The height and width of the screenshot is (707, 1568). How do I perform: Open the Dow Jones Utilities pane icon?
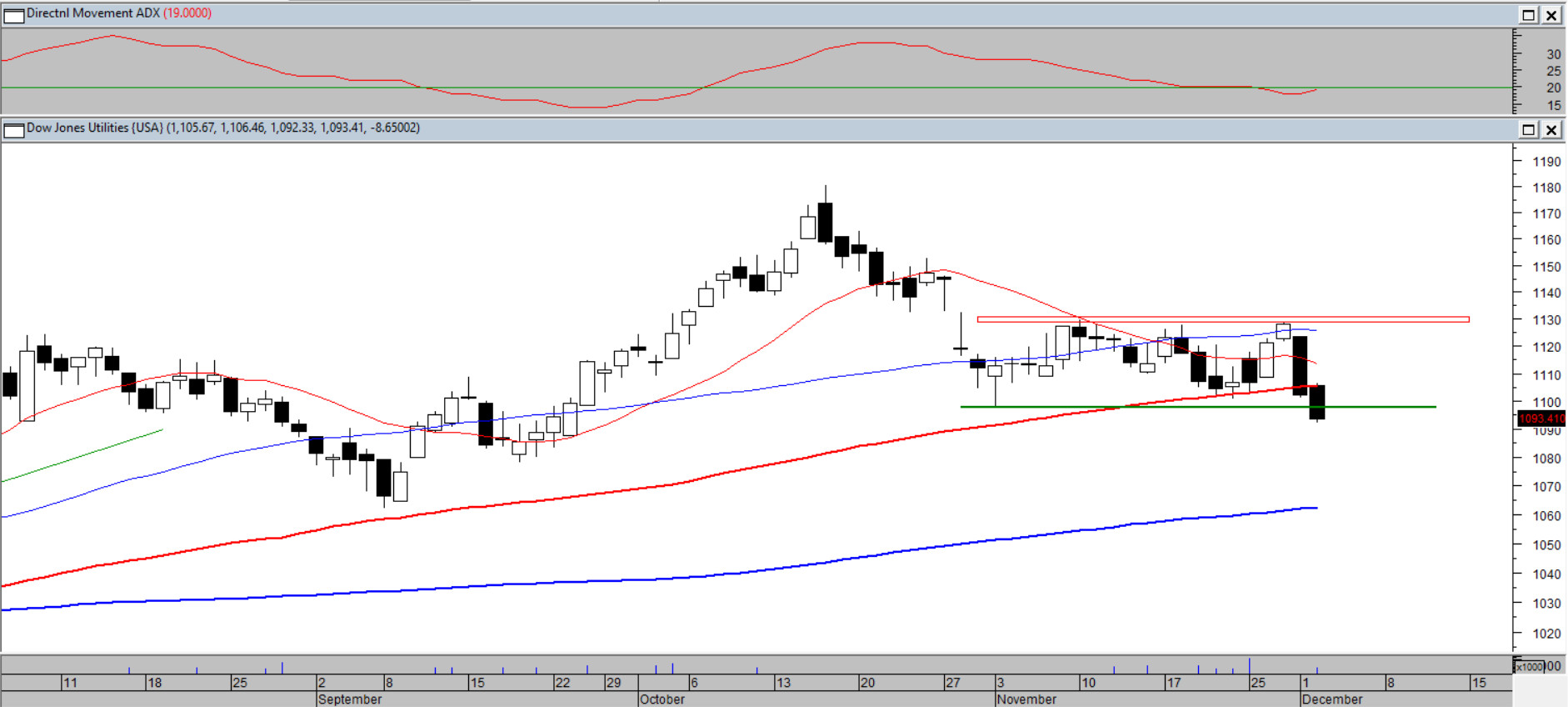tap(13, 130)
